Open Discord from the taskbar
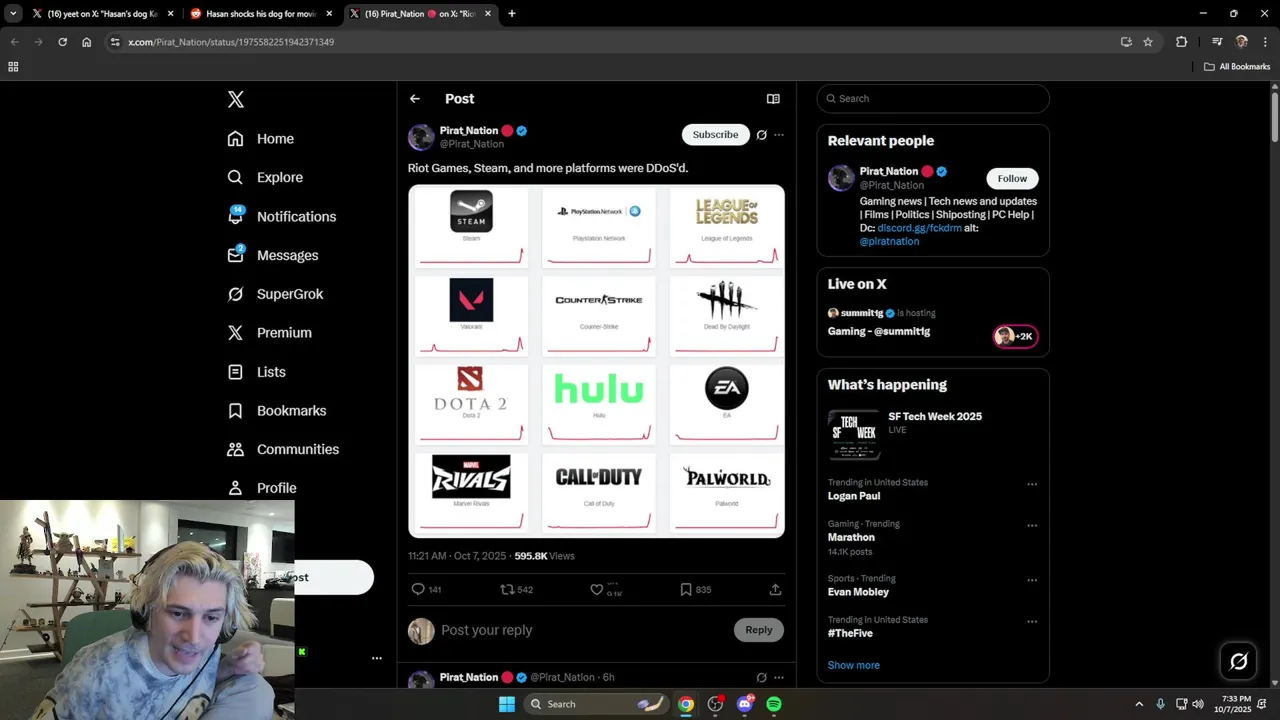Screen dimensions: 1280x720 pos(744,704)
